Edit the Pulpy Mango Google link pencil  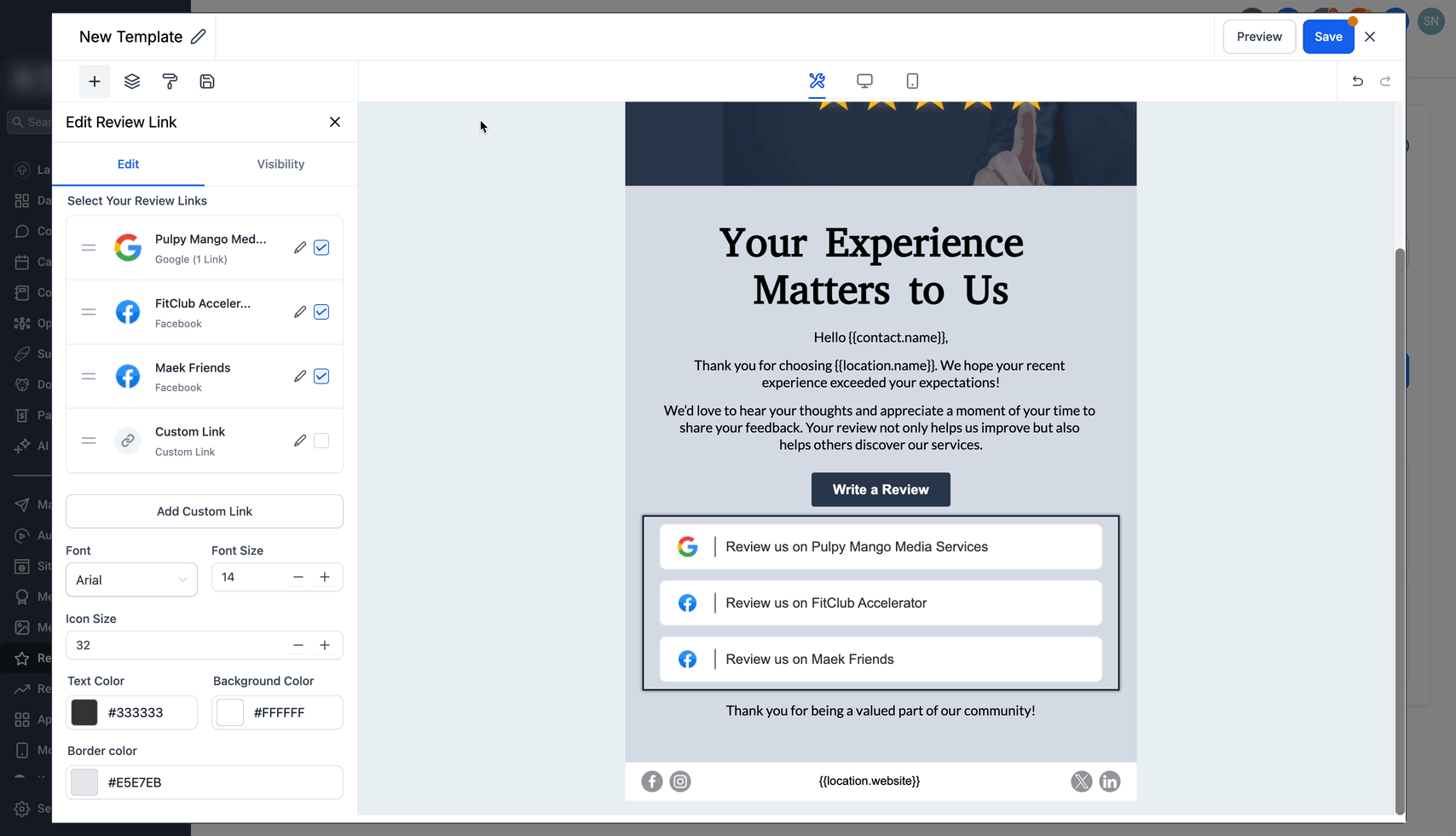[300, 248]
